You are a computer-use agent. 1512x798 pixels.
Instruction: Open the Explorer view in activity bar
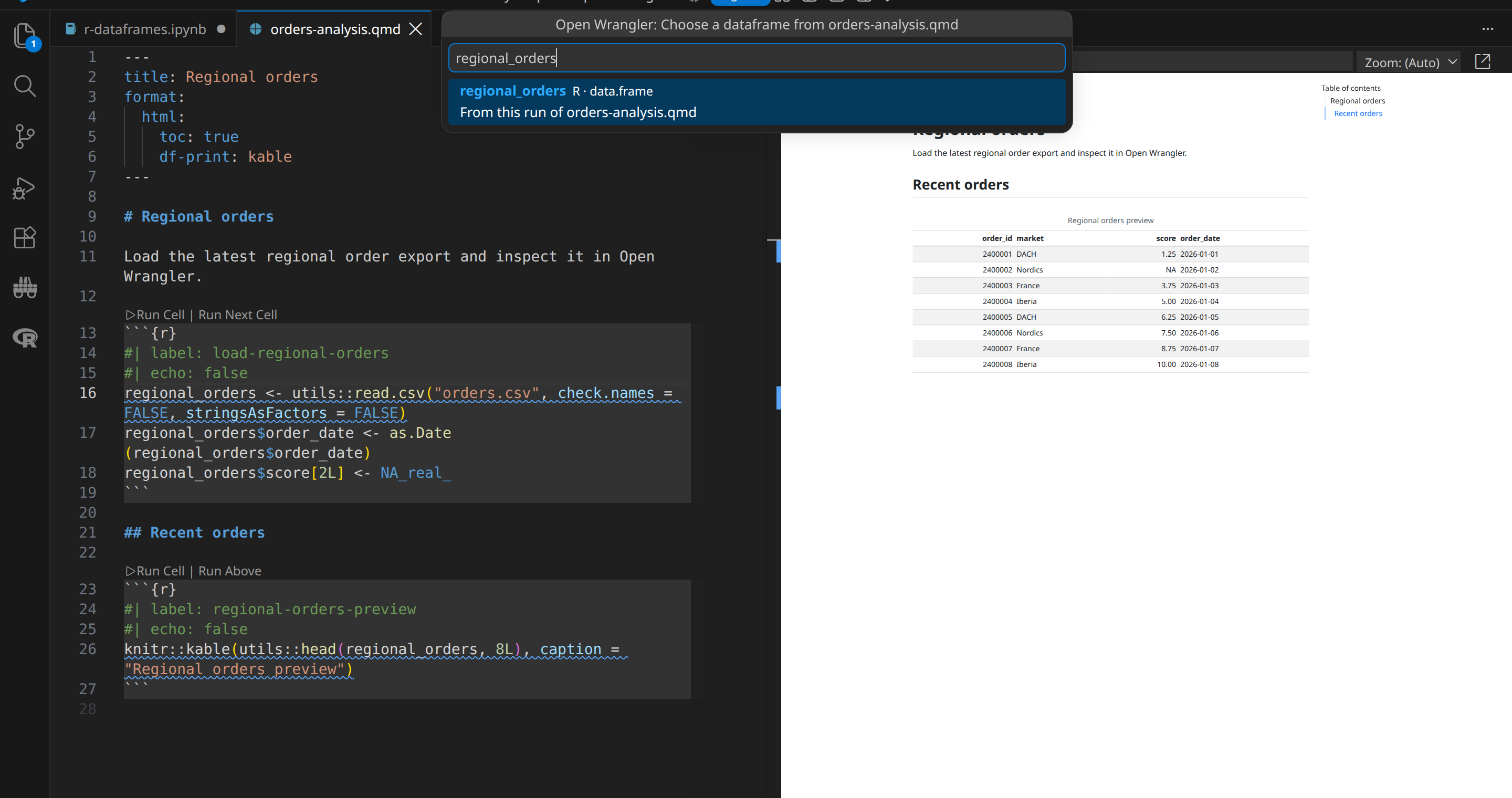25,35
